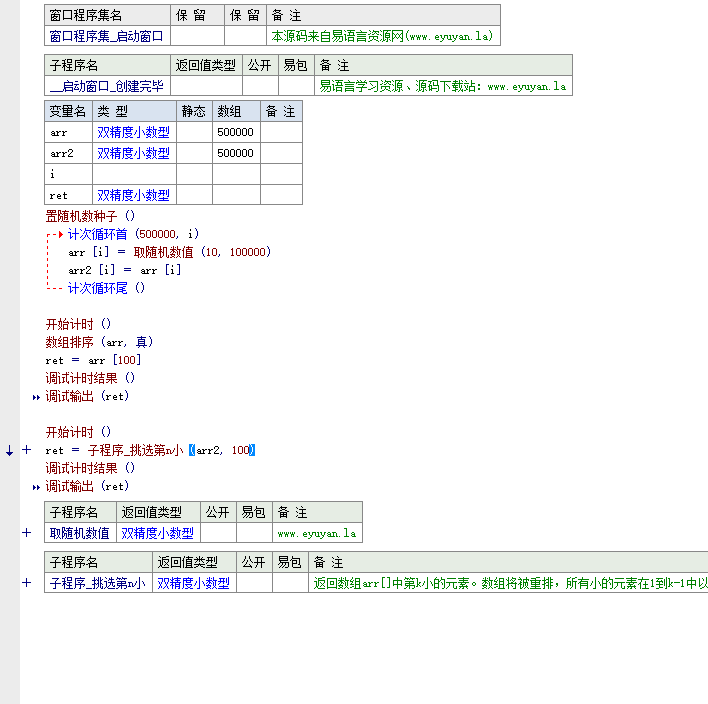Toggle 公开 cell for _启动窗口_创建完毕 subroutine

259,86
